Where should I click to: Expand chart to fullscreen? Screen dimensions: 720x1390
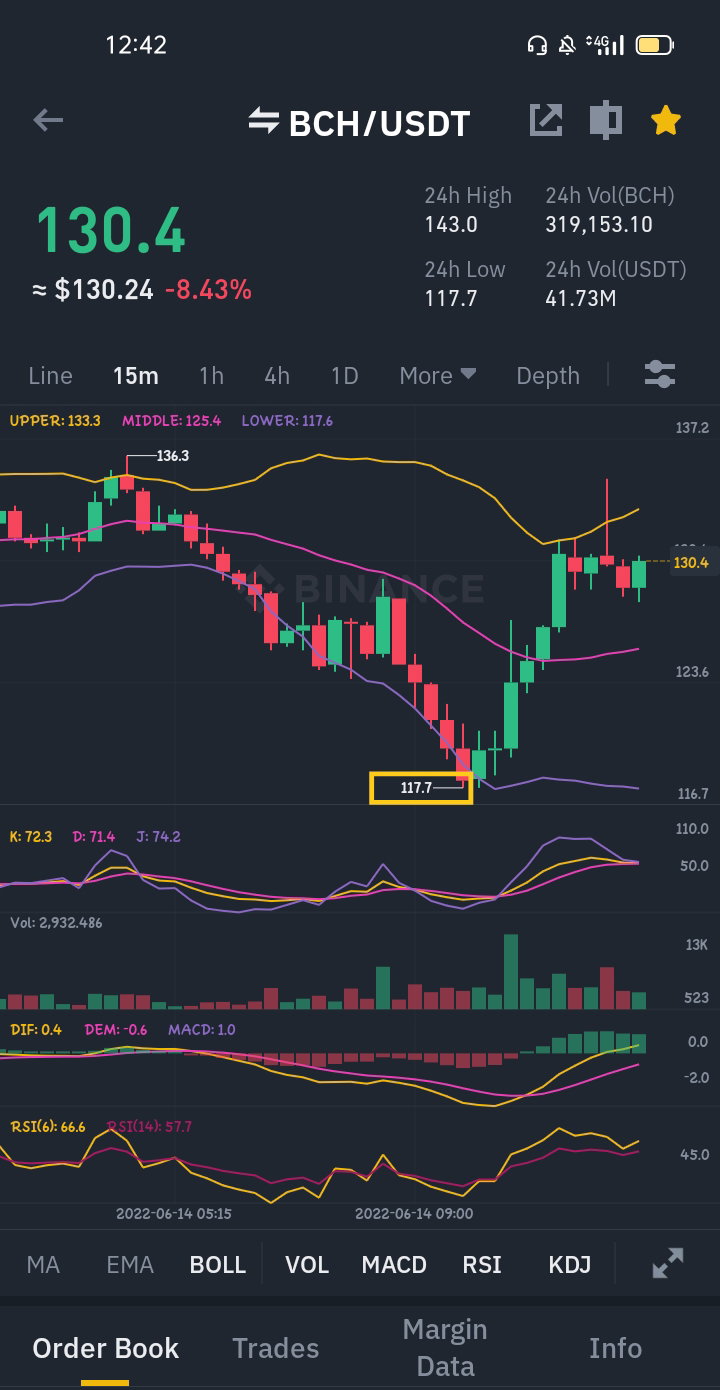pos(668,1263)
